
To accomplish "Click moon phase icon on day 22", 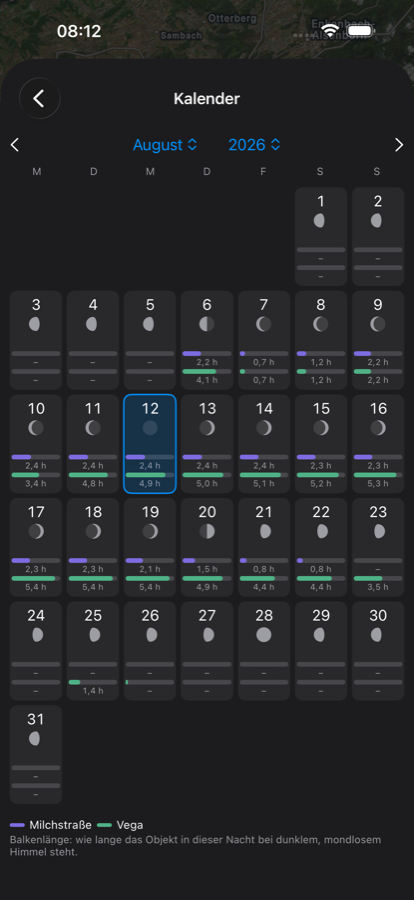I will coord(322,532).
